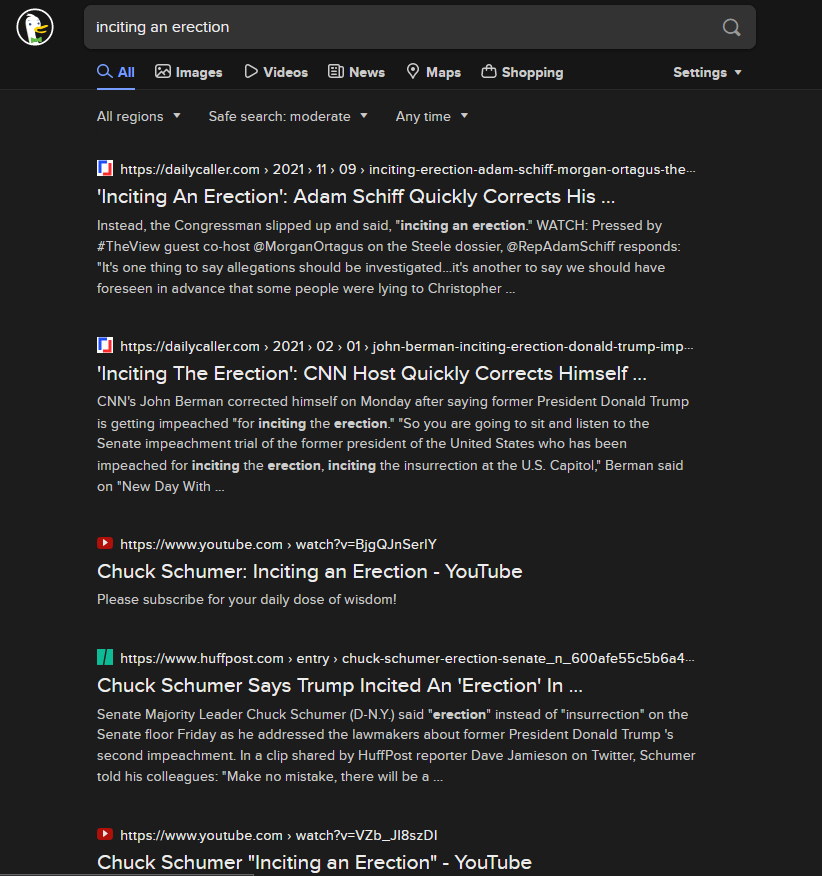822x876 pixels.
Task: Switch to the Videos tab
Action: (x=276, y=72)
